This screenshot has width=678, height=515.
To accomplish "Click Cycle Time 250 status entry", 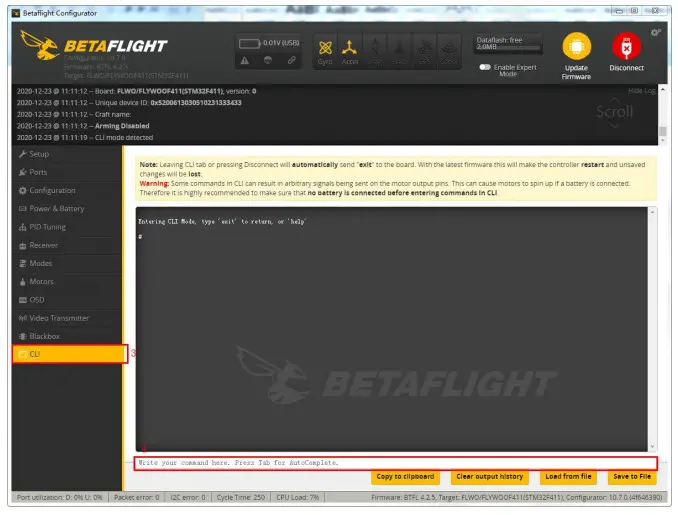I will (x=240, y=497).
